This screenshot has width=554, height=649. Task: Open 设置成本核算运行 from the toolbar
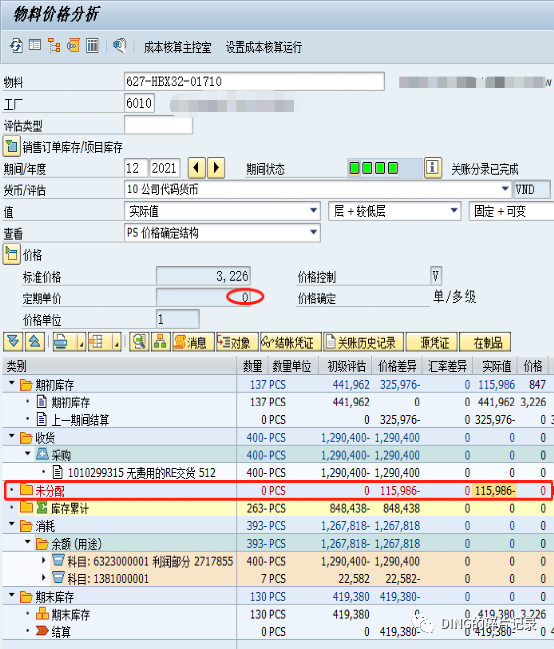coord(263,47)
